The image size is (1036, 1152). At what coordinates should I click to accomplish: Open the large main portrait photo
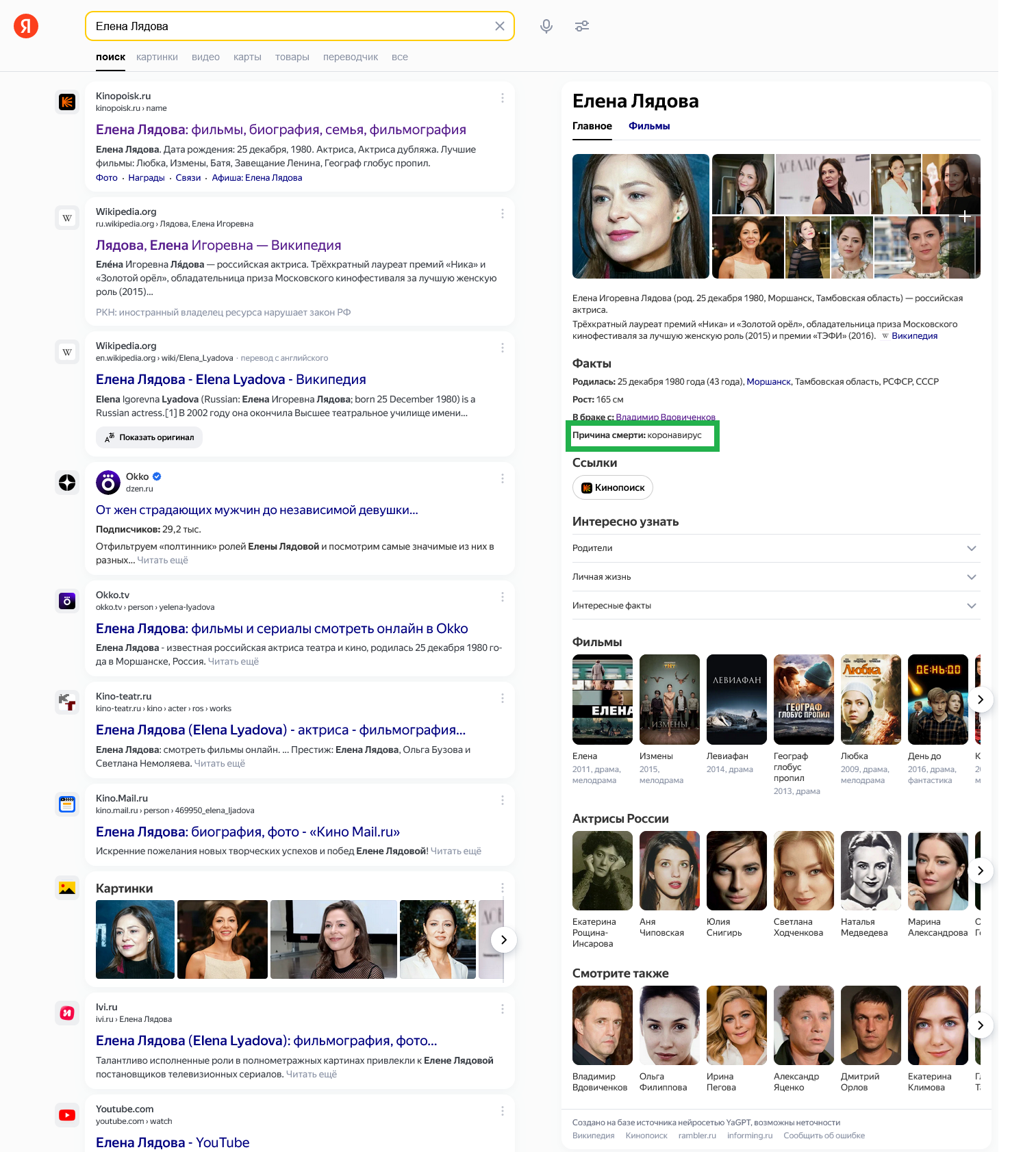click(x=641, y=216)
